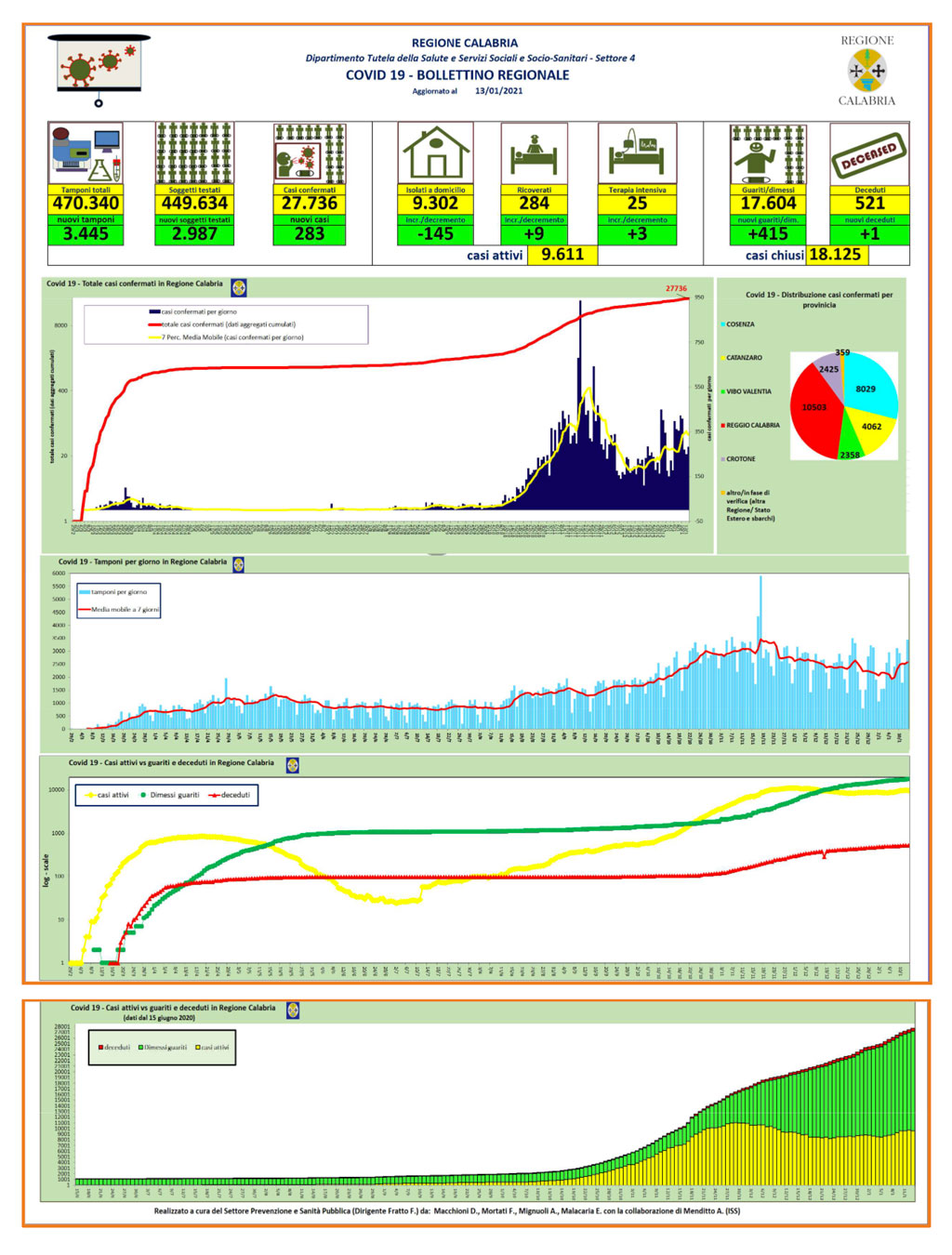The height and width of the screenshot is (1255, 952).
Task: Click the (dati dal 15 giugno 2020) subtitle
Action: click(159, 1018)
